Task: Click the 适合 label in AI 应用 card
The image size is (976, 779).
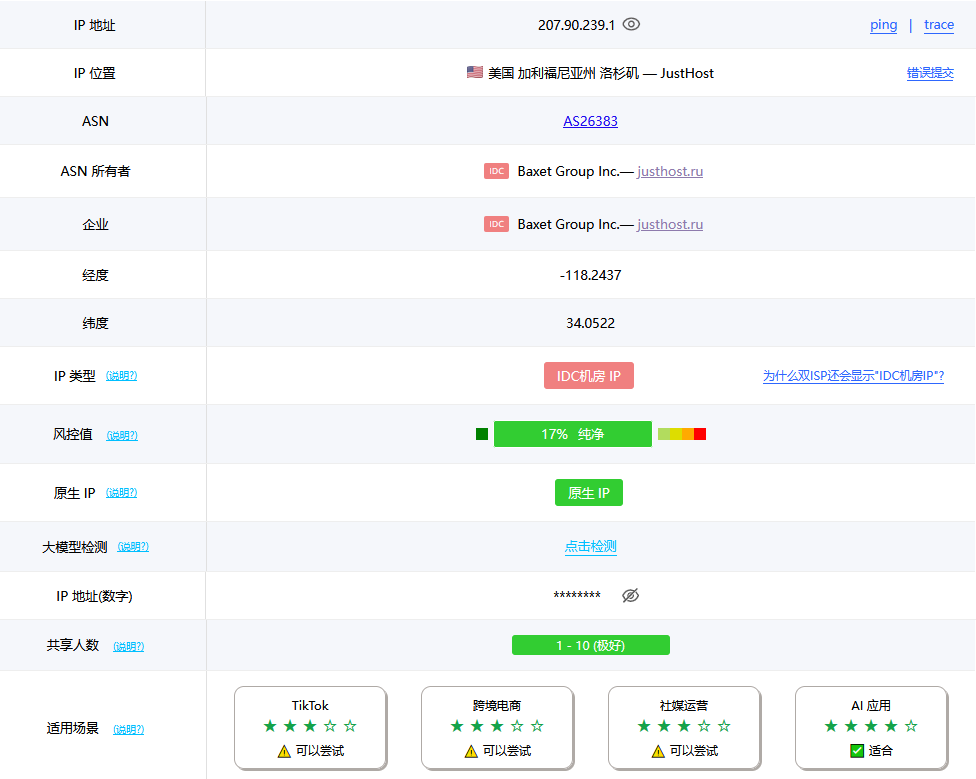Action: point(880,751)
